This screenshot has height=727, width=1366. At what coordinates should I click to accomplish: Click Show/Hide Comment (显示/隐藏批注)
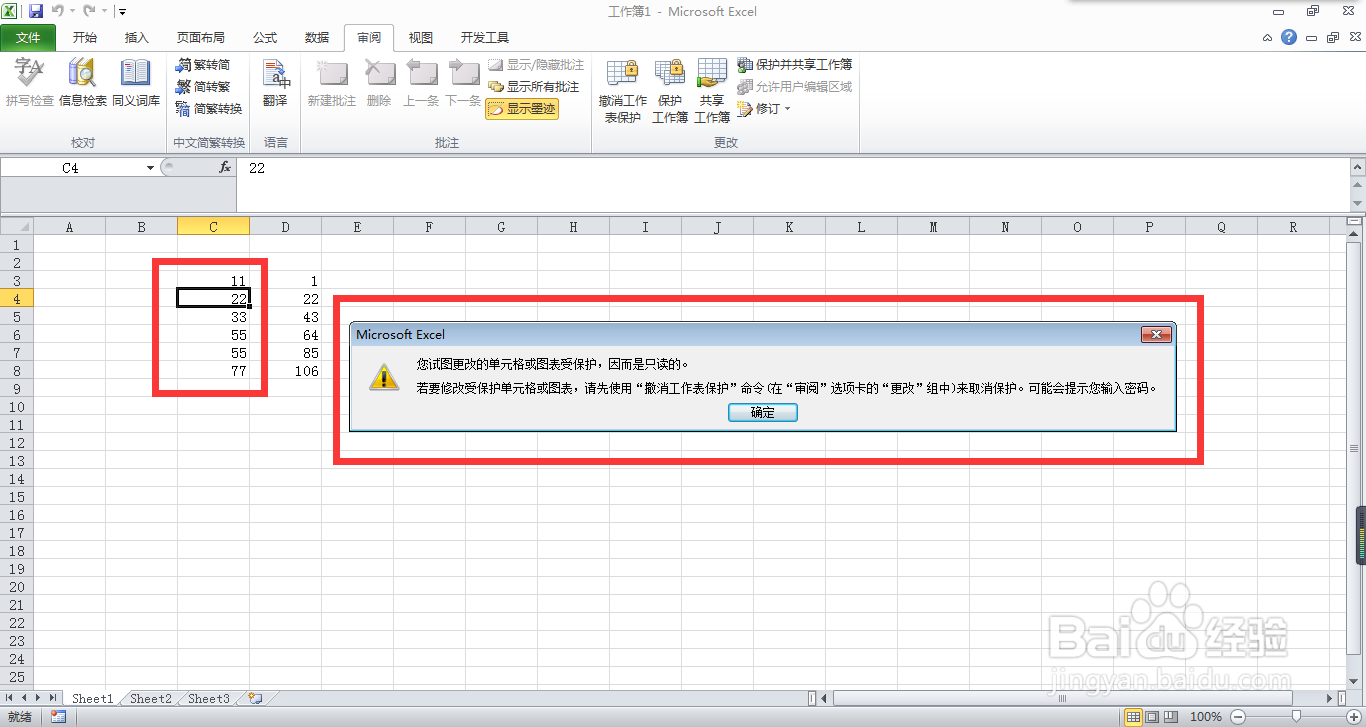click(534, 65)
